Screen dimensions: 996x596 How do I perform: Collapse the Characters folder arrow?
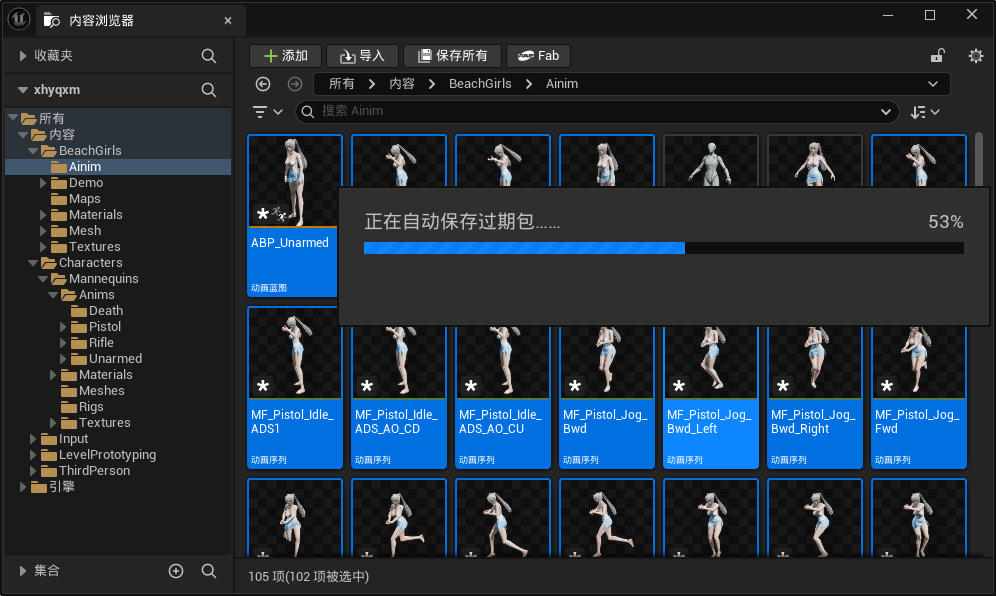coord(33,263)
